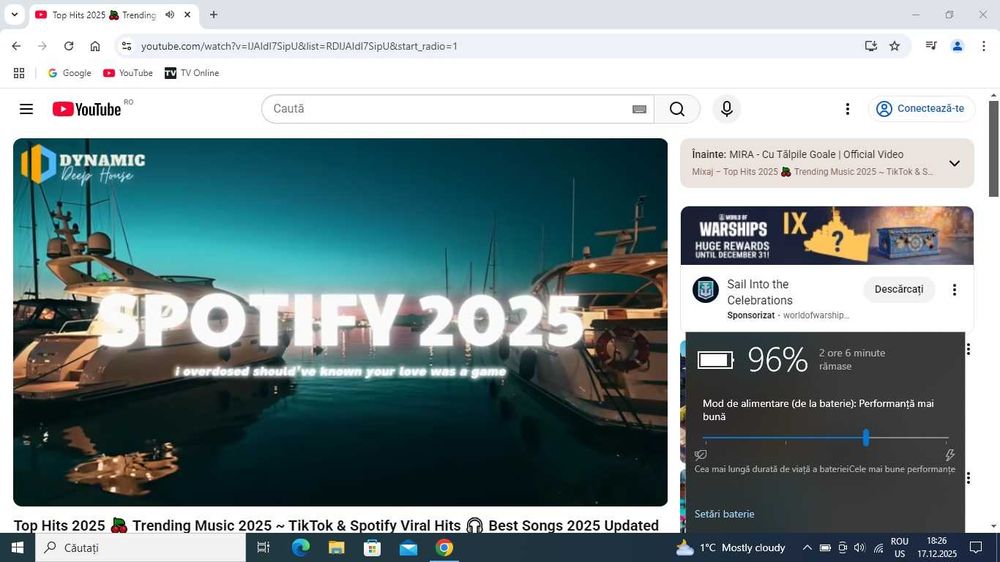The height and width of the screenshot is (562, 1000).
Task: Open weather widget showing Mostly cloudy
Action: tap(731, 548)
